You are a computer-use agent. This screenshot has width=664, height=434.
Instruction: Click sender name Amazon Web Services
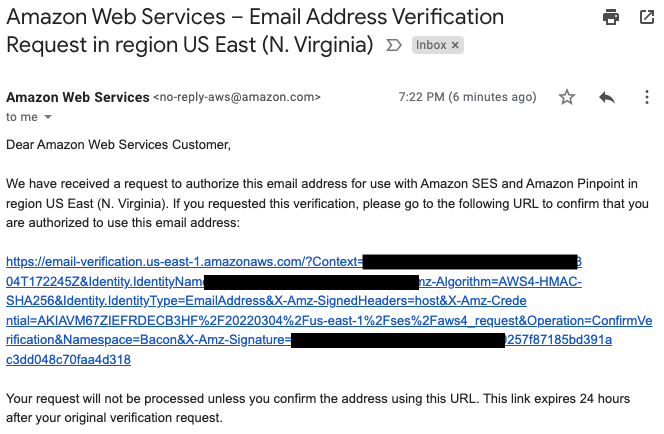tap(77, 97)
